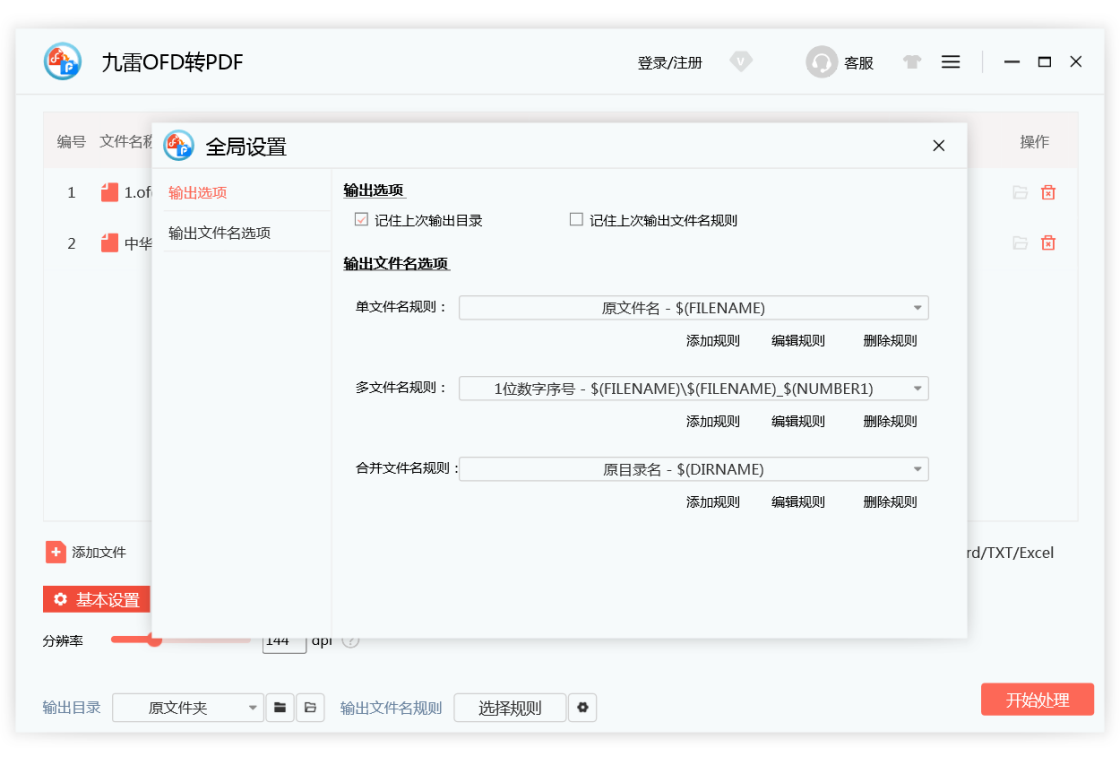Open the output directory in explorer
Viewport: 1120px width, 760px height.
(310, 707)
